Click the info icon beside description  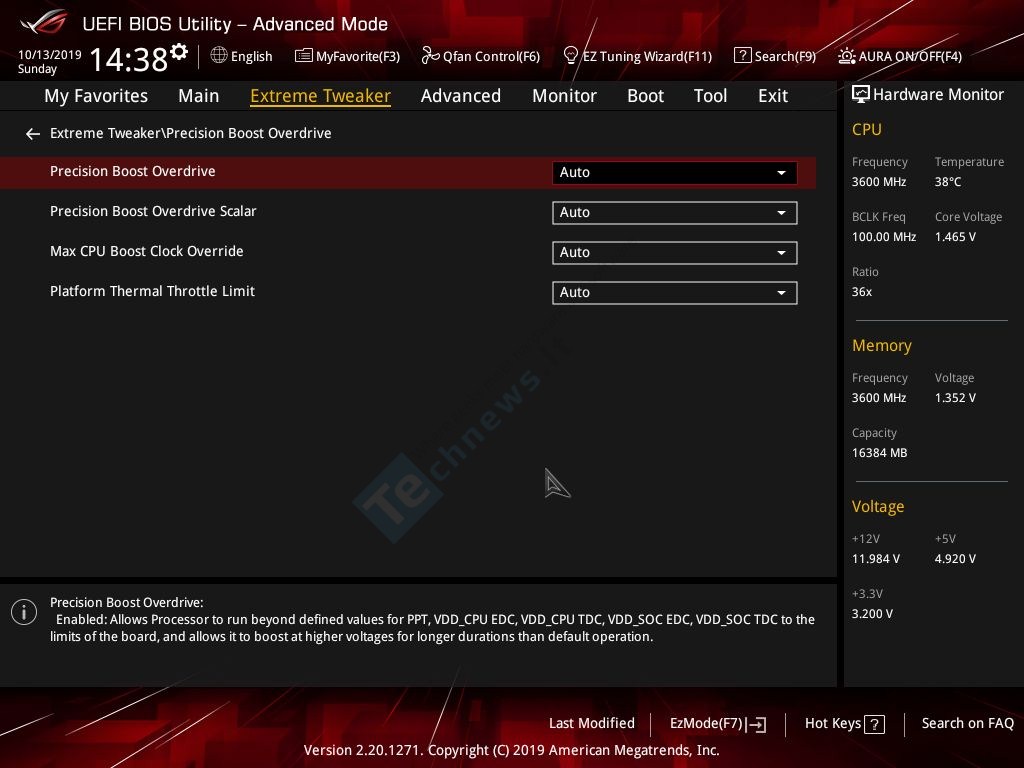(24, 612)
